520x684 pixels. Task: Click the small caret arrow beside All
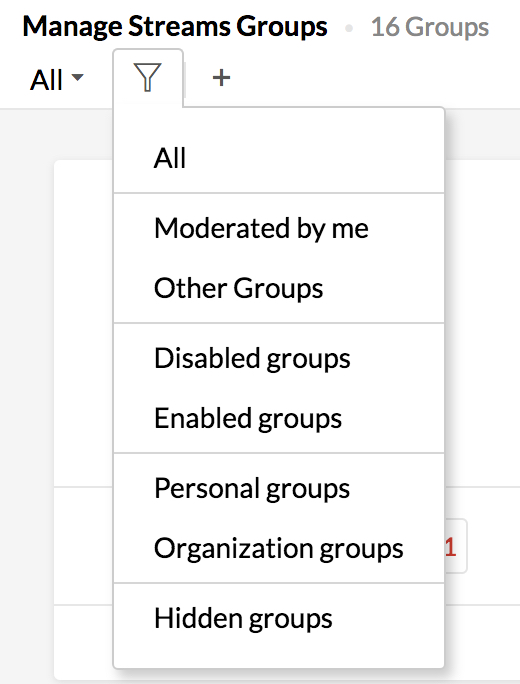[77, 78]
